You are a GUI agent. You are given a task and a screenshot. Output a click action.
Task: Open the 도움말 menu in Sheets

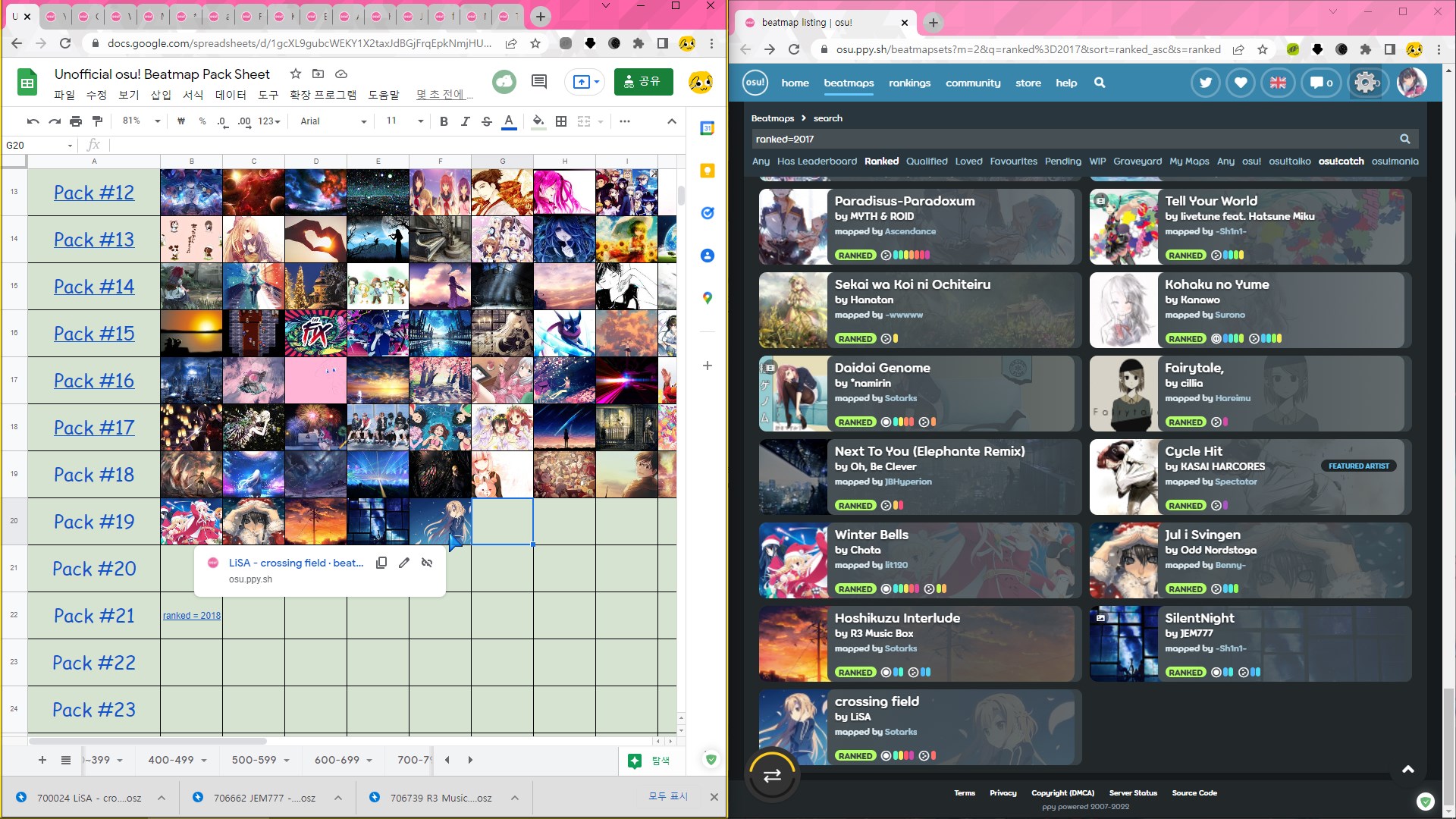pyautogui.click(x=383, y=95)
